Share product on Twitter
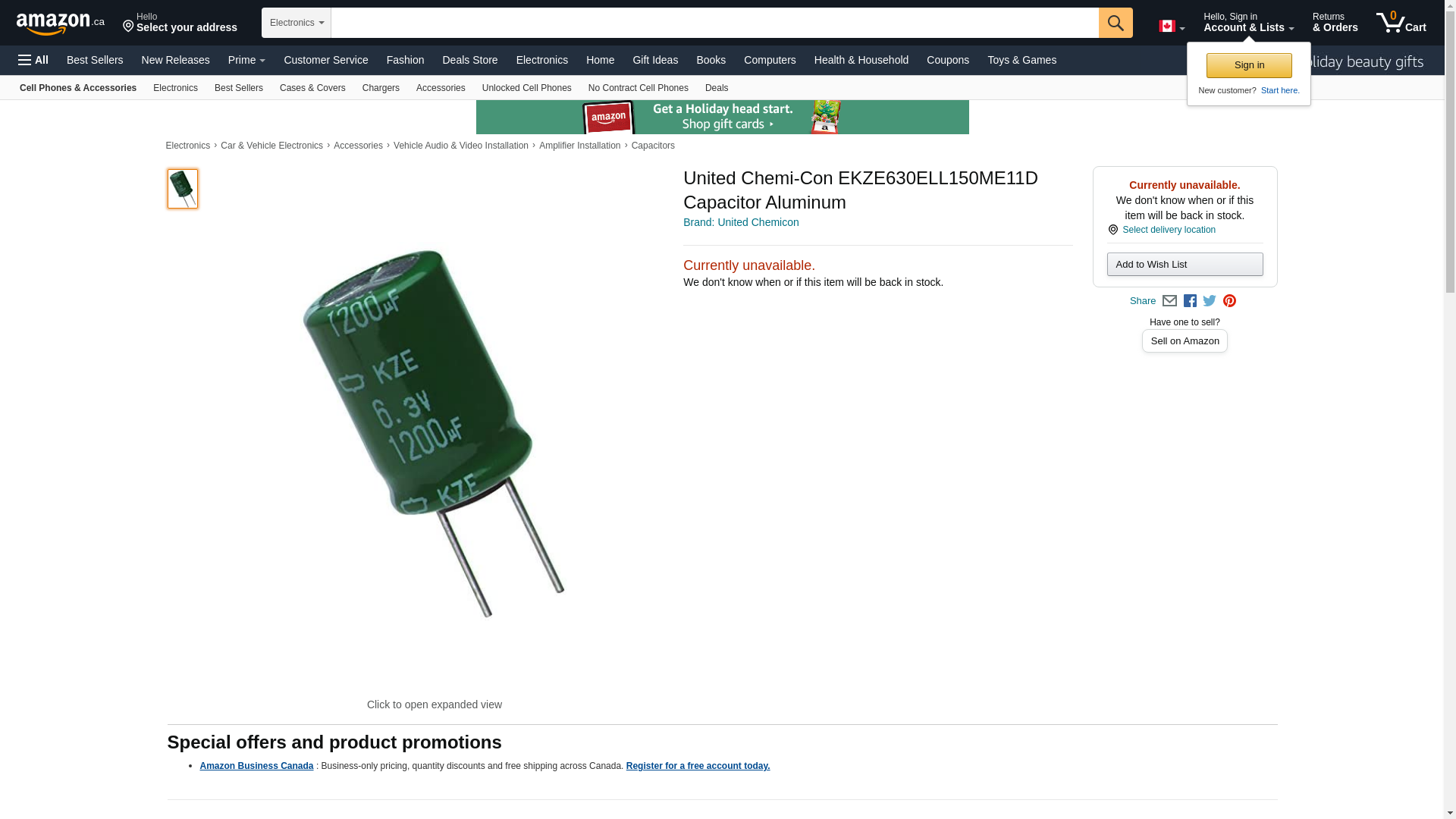 1210,301
